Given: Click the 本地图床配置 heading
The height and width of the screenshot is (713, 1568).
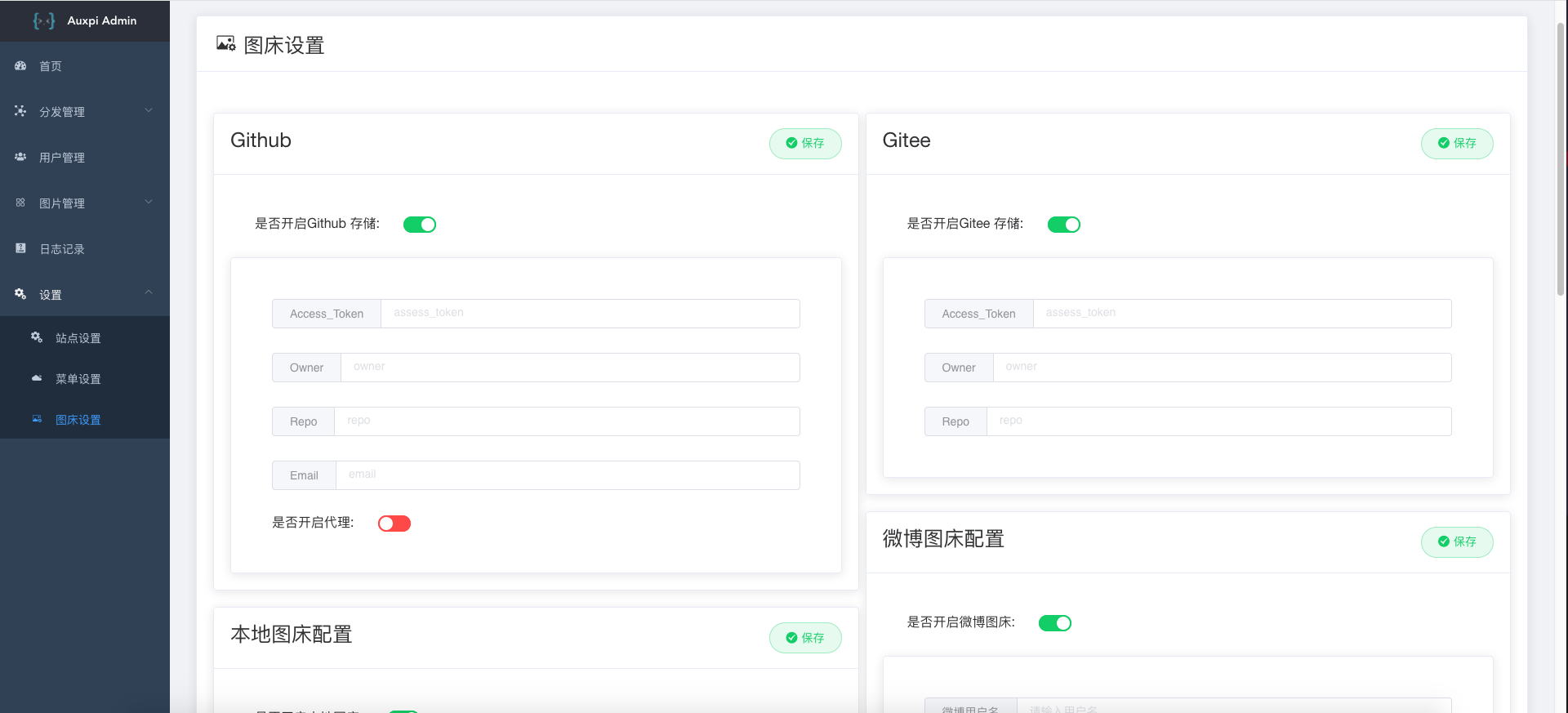Looking at the screenshot, I should (292, 635).
